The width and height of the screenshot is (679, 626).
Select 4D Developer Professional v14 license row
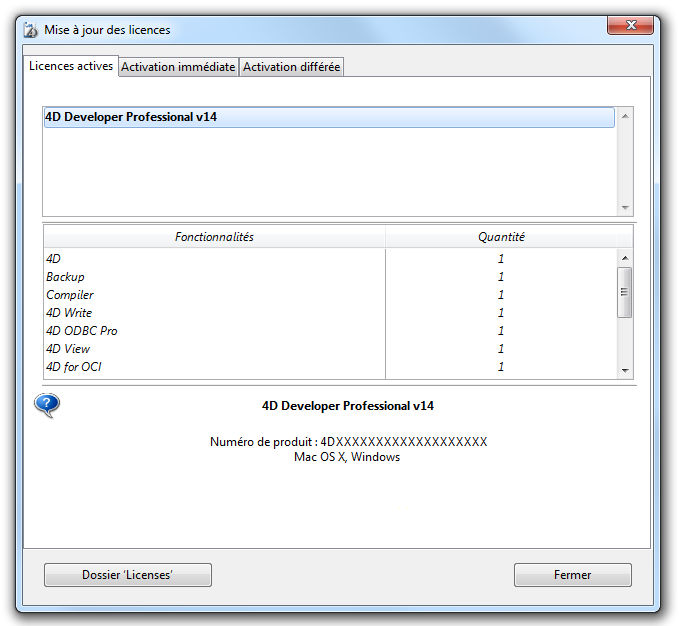click(x=329, y=117)
